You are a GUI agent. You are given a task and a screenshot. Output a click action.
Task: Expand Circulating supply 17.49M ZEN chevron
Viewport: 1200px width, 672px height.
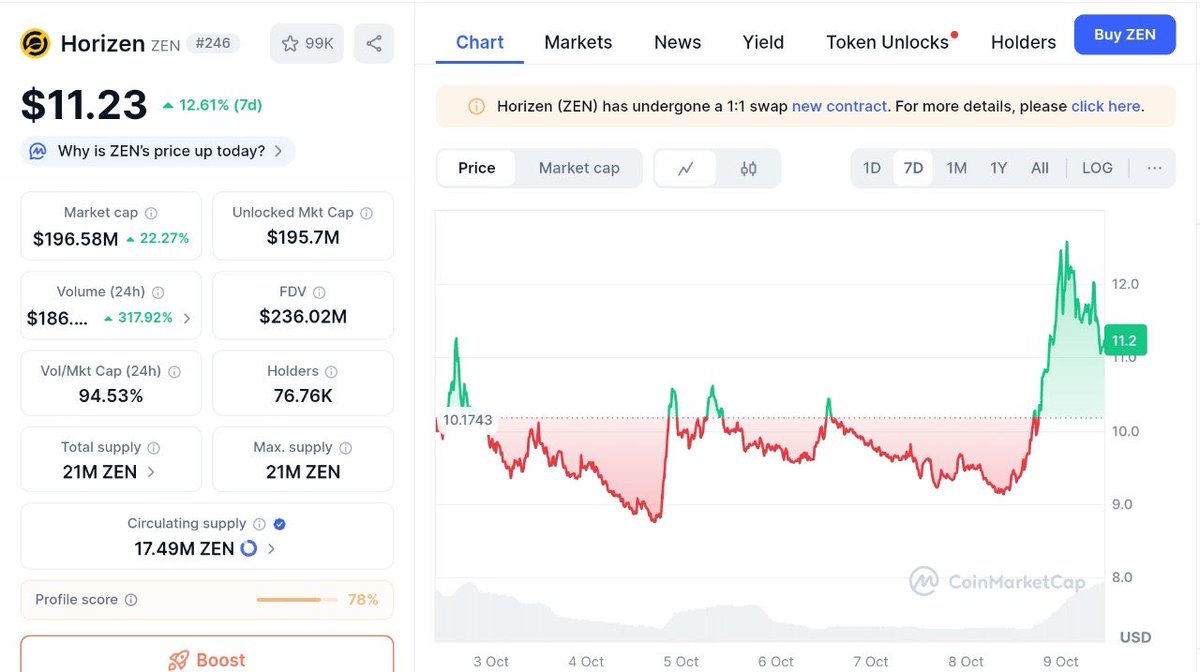pos(271,548)
